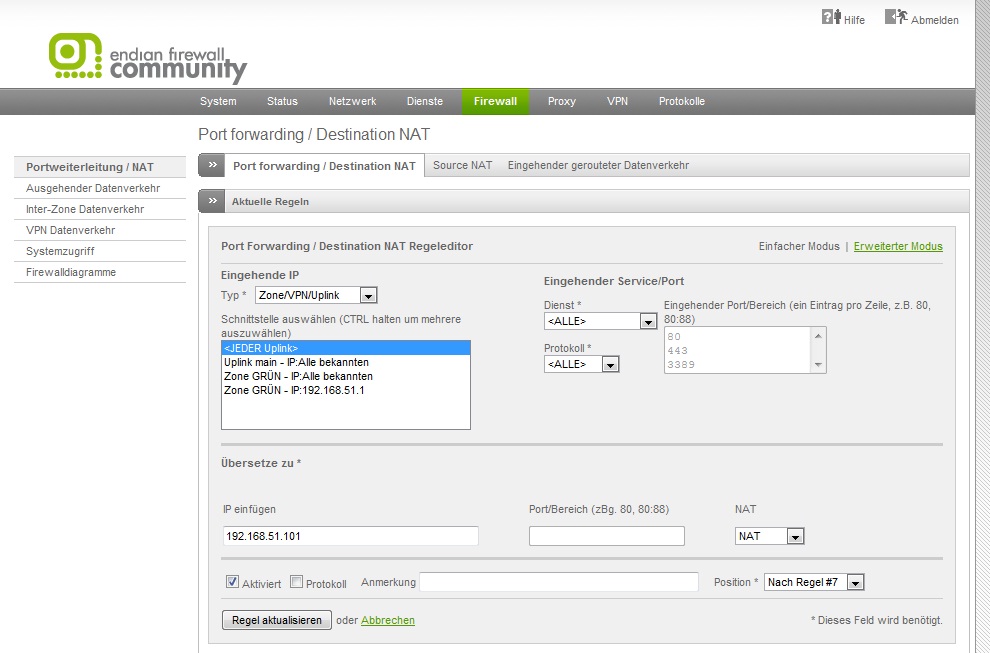Switch to the Source NAT tab
Image resolution: width=990 pixels, height=653 pixels.
pos(462,165)
